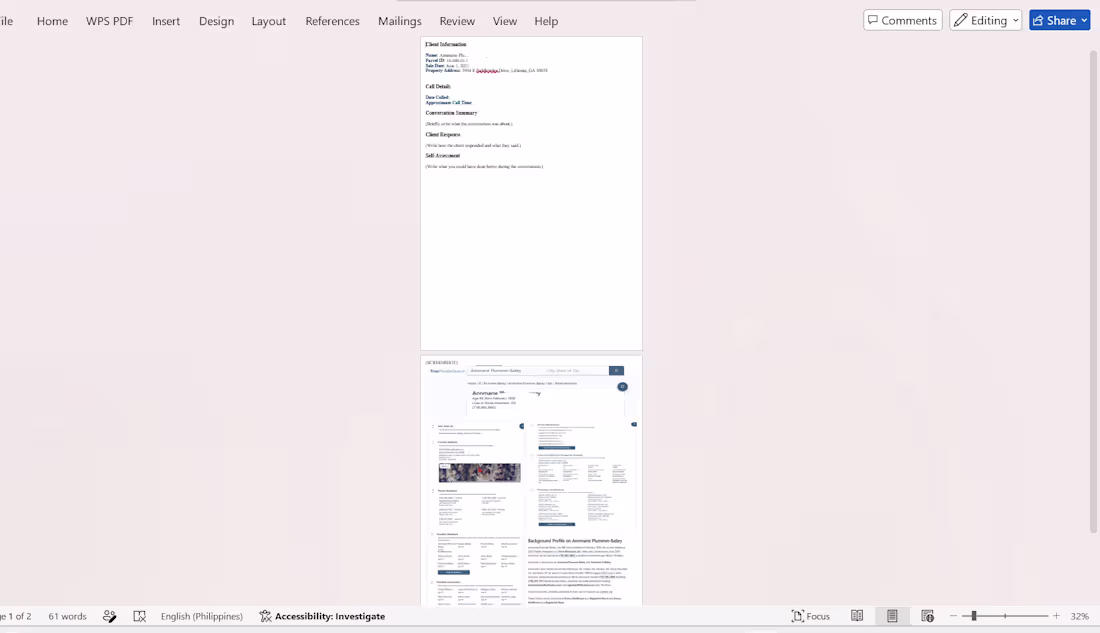Screen dimensions: 1100x633
Task: Click the spelling and proofing check icon
Action: (140, 616)
